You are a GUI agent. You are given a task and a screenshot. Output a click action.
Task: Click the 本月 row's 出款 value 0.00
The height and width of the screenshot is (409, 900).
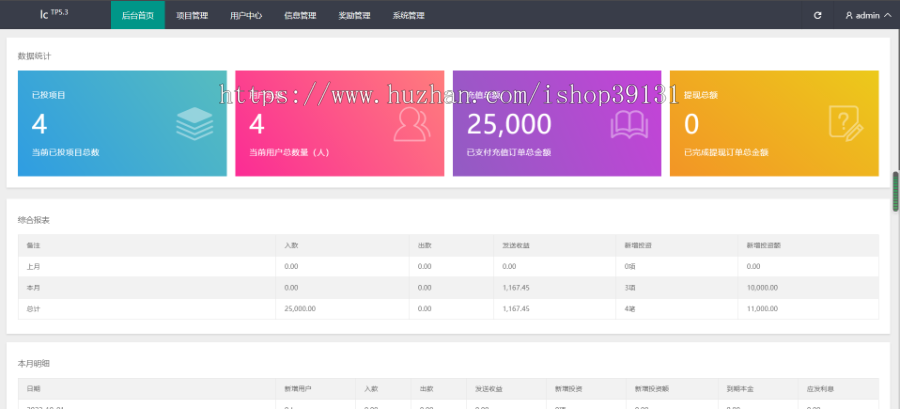[425, 287]
